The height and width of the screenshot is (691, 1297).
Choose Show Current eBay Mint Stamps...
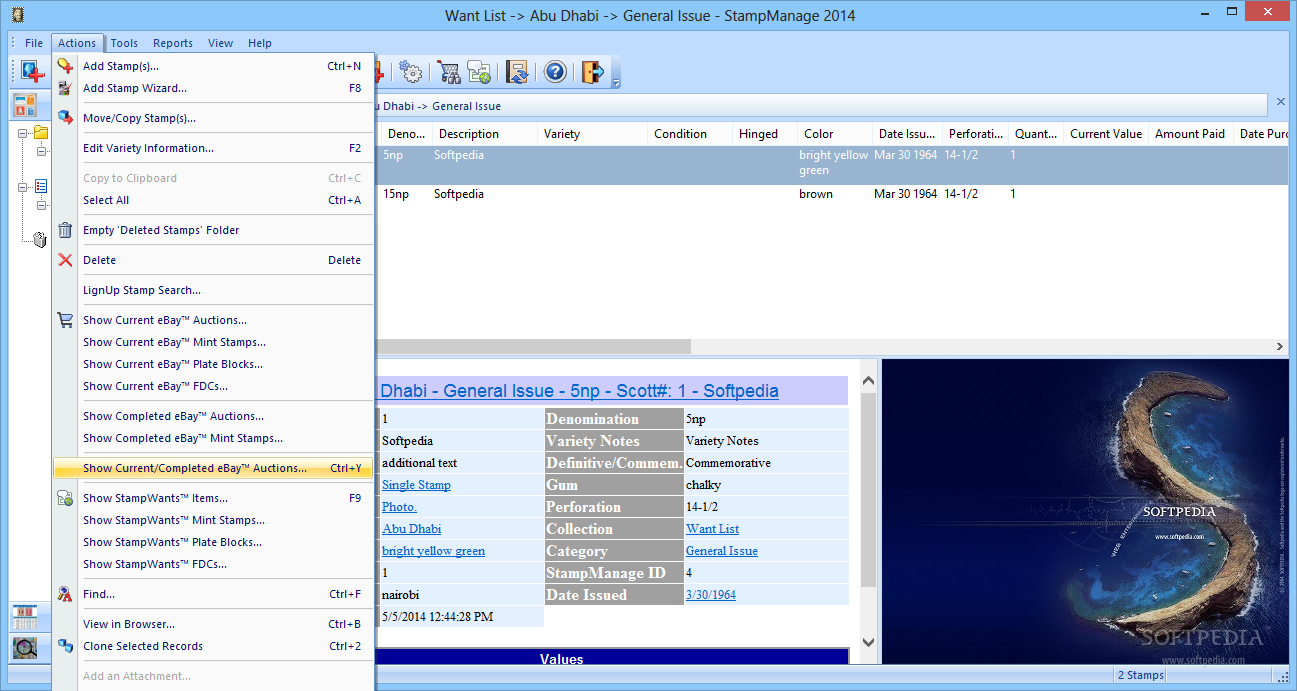[x=214, y=342]
